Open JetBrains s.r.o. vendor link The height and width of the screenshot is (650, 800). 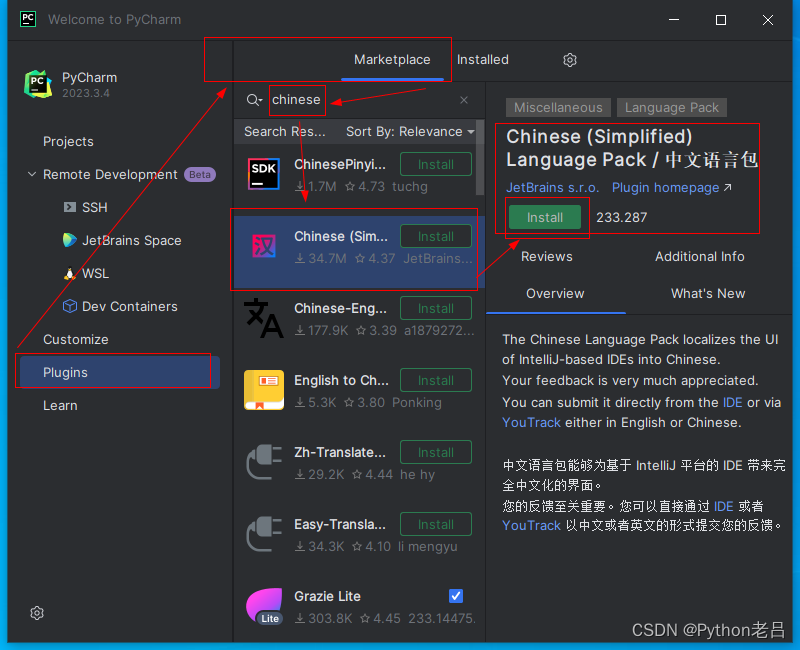553,188
